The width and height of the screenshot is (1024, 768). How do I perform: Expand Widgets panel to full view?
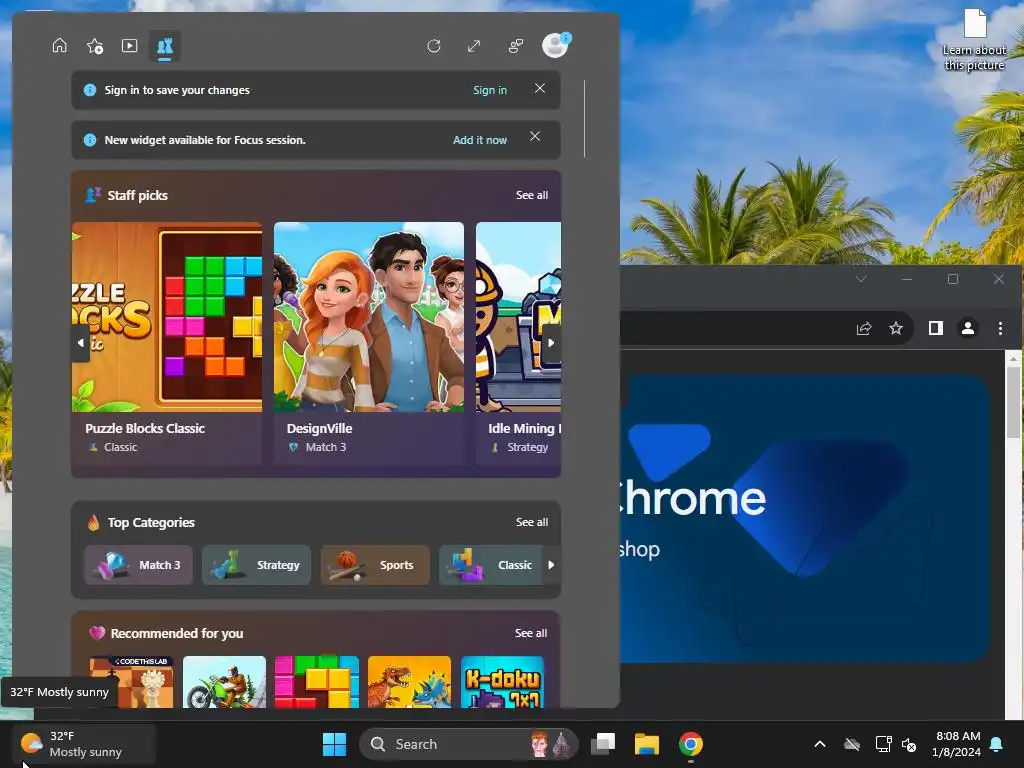click(x=474, y=46)
